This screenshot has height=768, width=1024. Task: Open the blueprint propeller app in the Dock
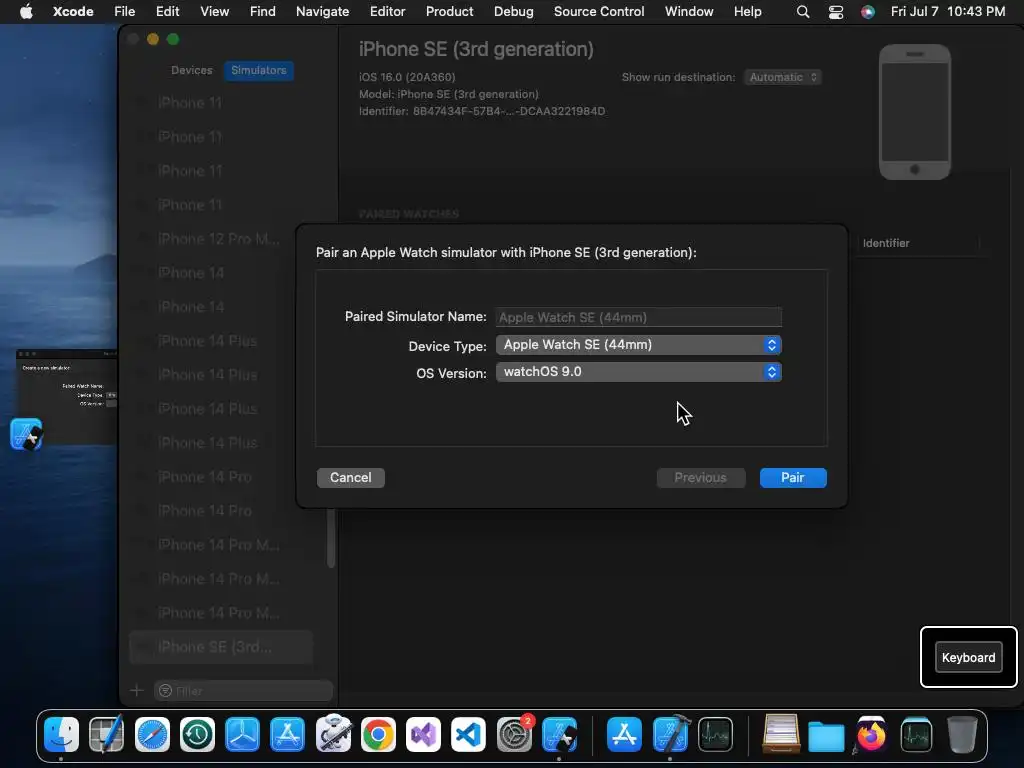click(242, 735)
